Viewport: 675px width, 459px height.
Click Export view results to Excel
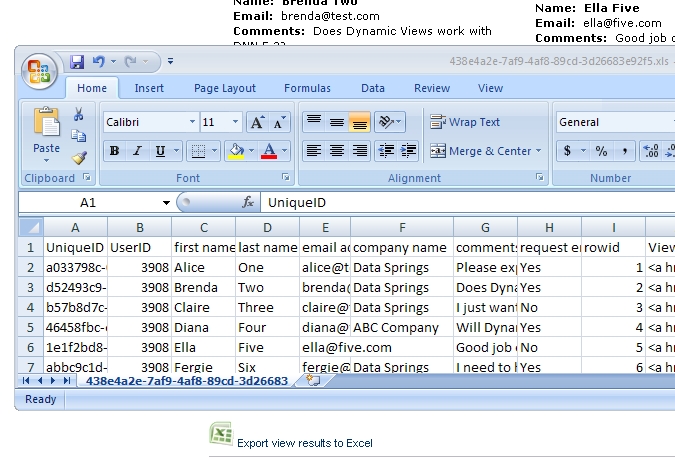click(304, 443)
